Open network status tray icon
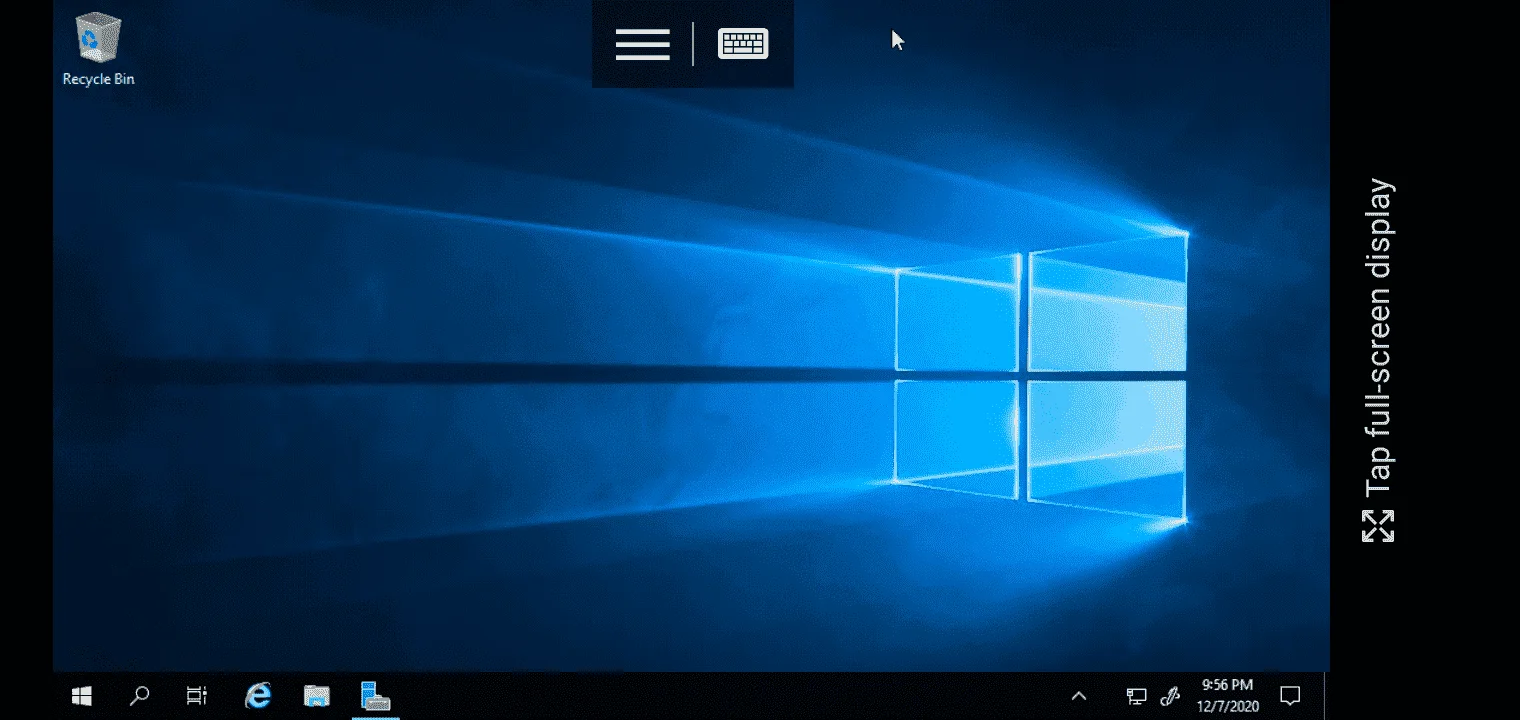This screenshot has height=720, width=1520. 1136,696
